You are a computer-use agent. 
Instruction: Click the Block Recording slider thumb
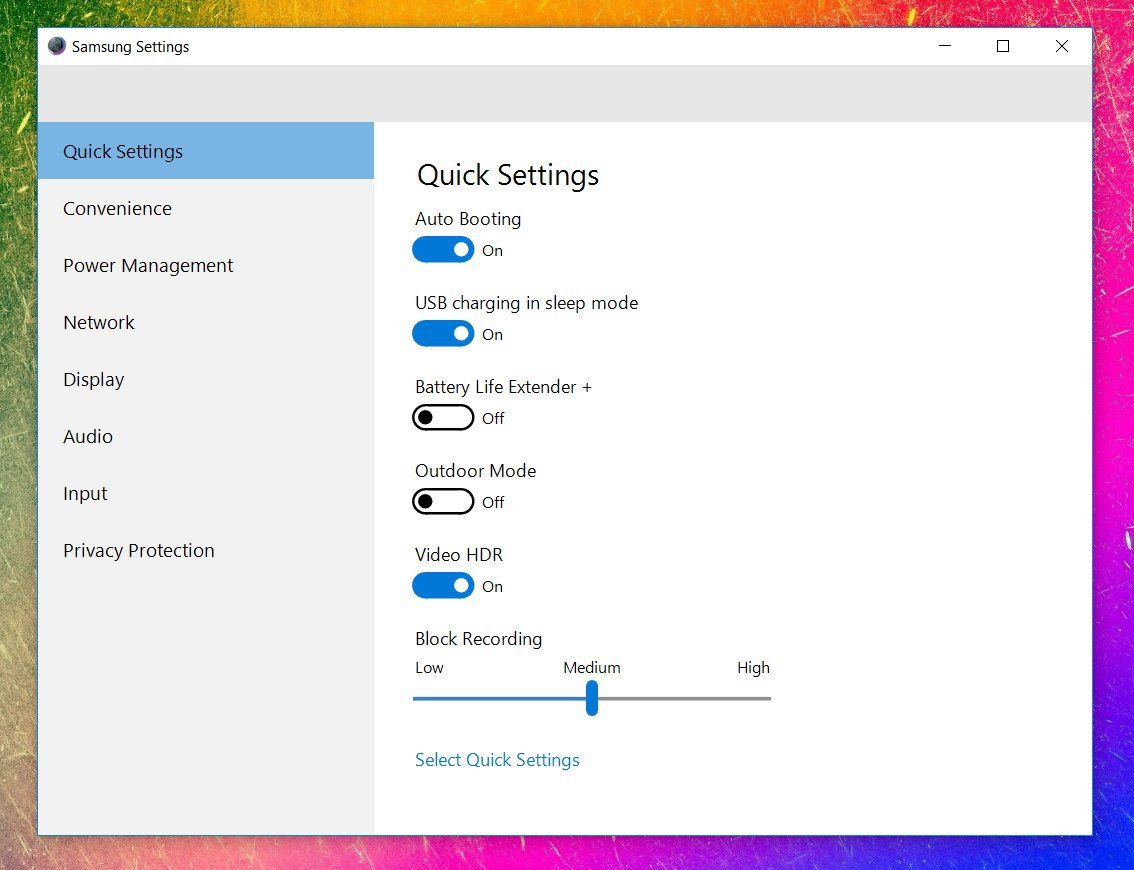(592, 698)
